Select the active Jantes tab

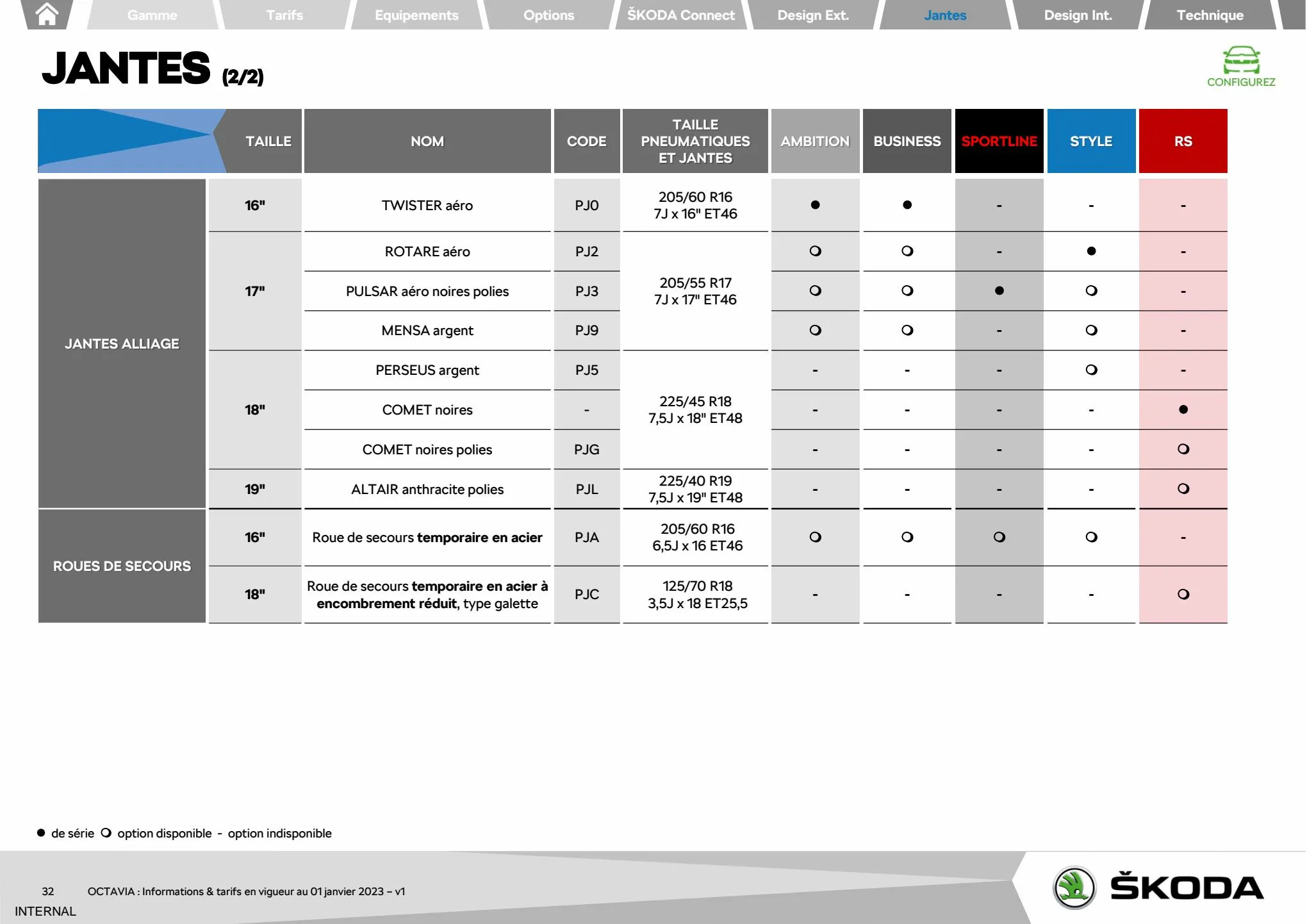(945, 15)
